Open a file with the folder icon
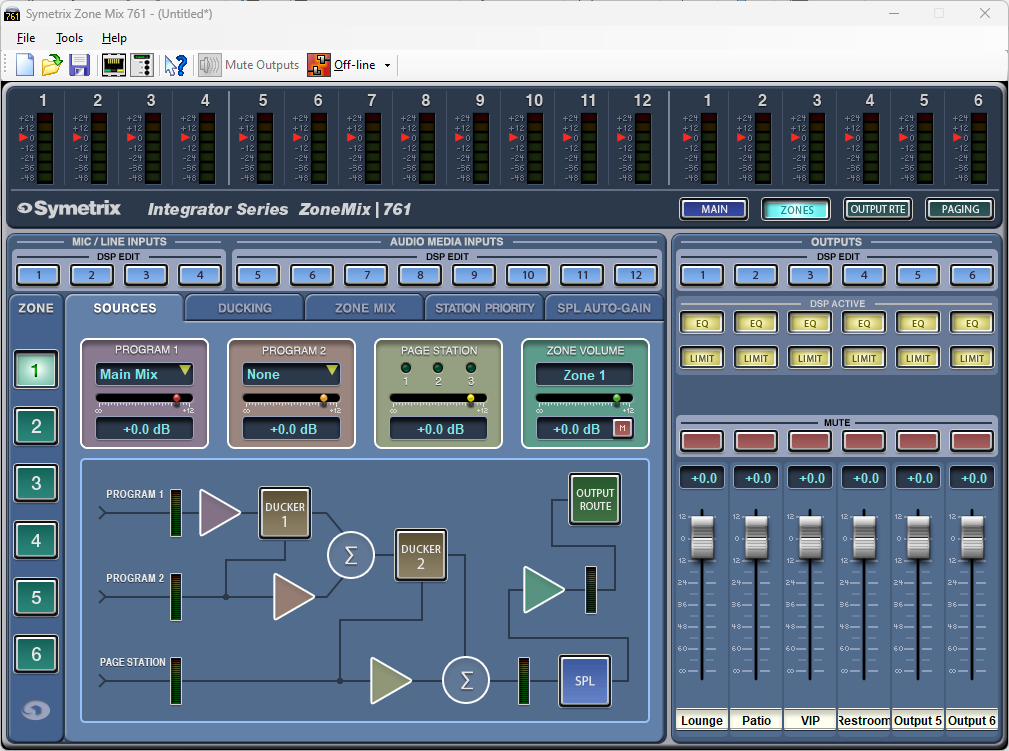This screenshot has width=1009, height=751. (52, 65)
